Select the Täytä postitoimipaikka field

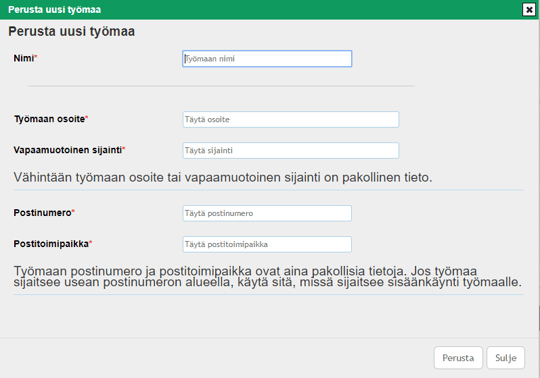(267, 244)
